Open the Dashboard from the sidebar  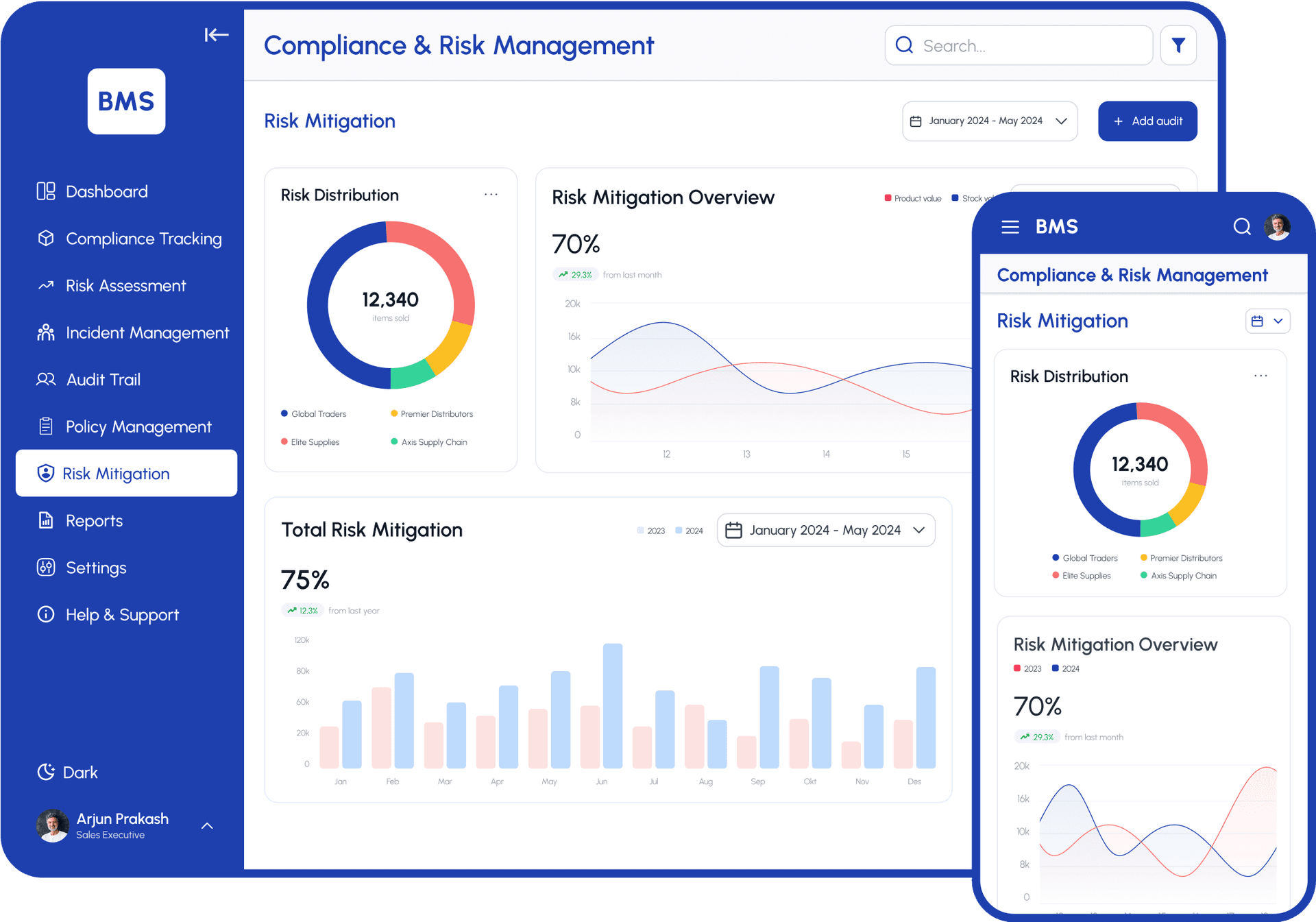tap(106, 191)
